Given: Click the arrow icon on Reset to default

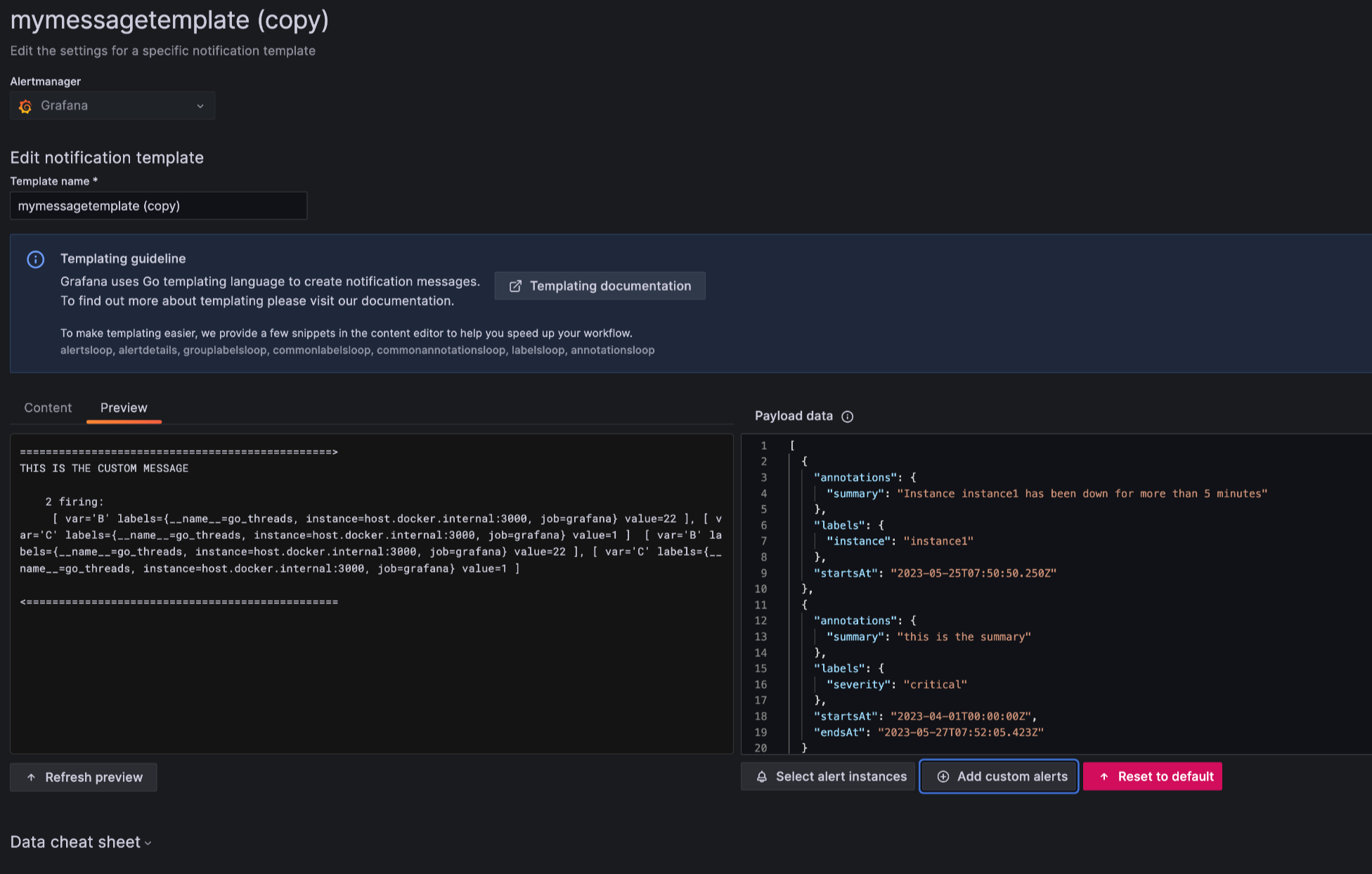Looking at the screenshot, I should pyautogui.click(x=1104, y=776).
